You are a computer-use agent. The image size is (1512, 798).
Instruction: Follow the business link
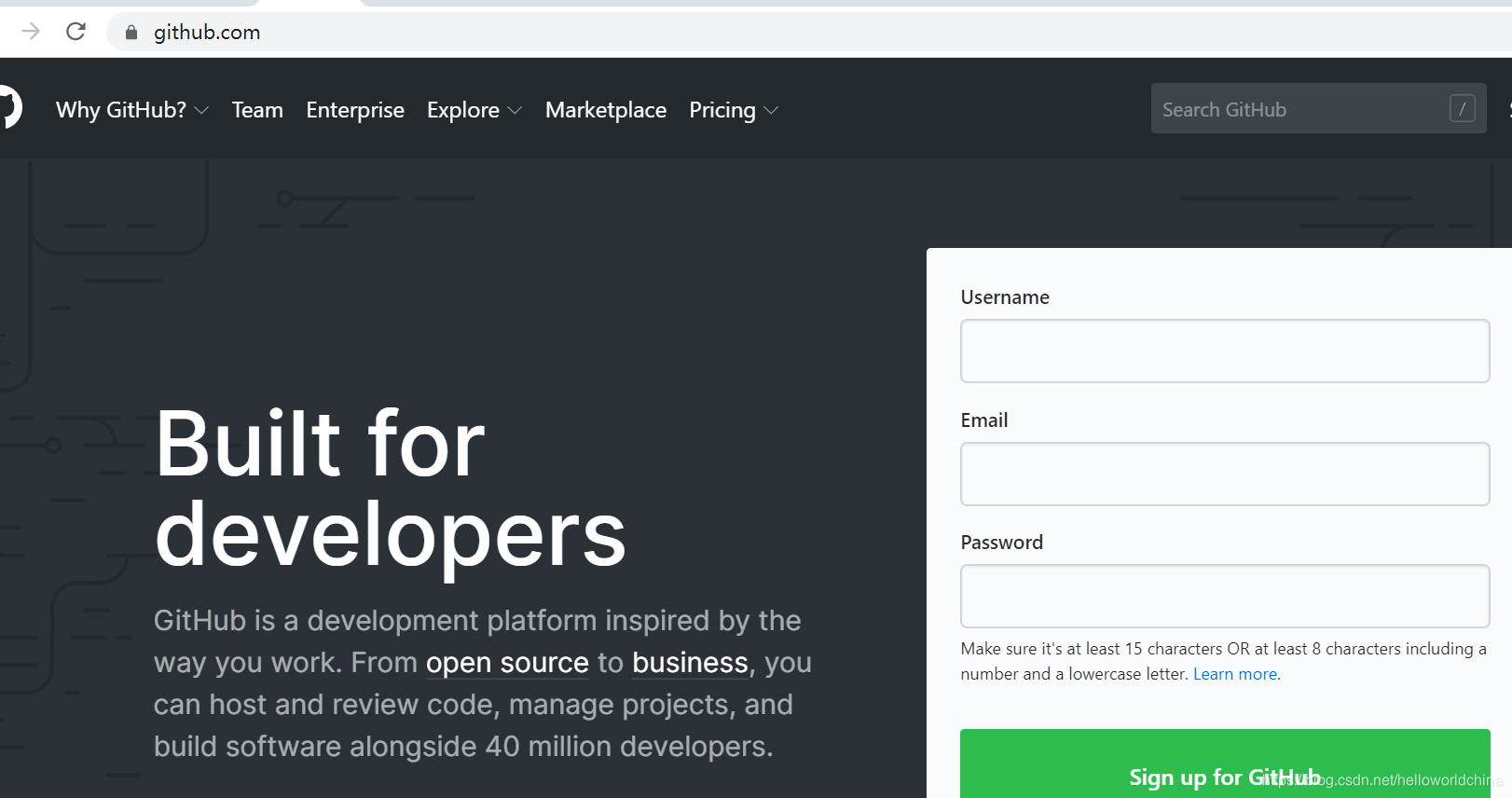(x=690, y=663)
